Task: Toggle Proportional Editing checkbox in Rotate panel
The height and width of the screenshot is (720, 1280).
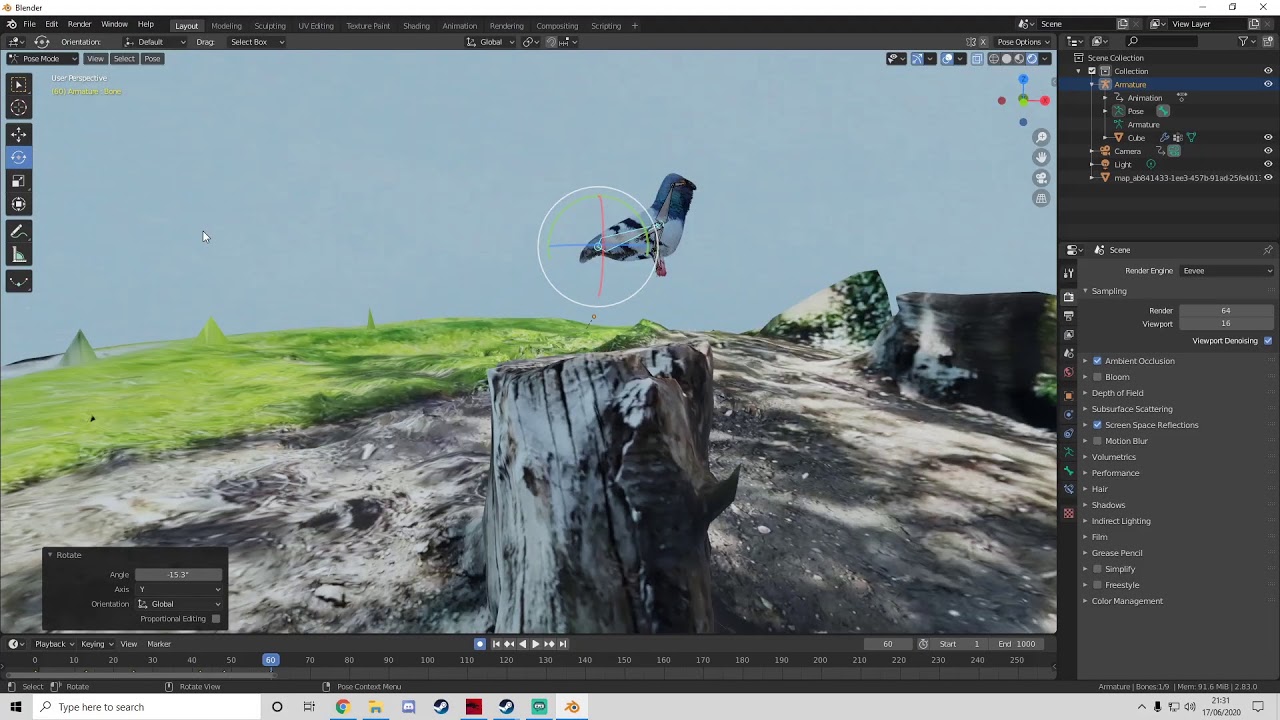Action: pyautogui.click(x=216, y=619)
